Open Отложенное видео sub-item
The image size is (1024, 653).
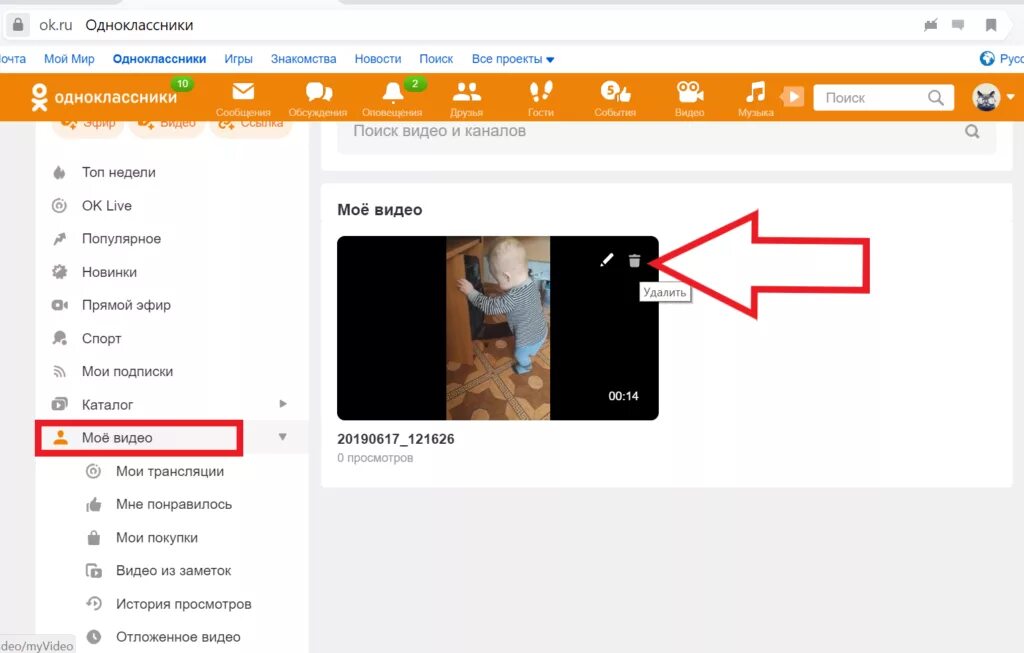(x=178, y=637)
